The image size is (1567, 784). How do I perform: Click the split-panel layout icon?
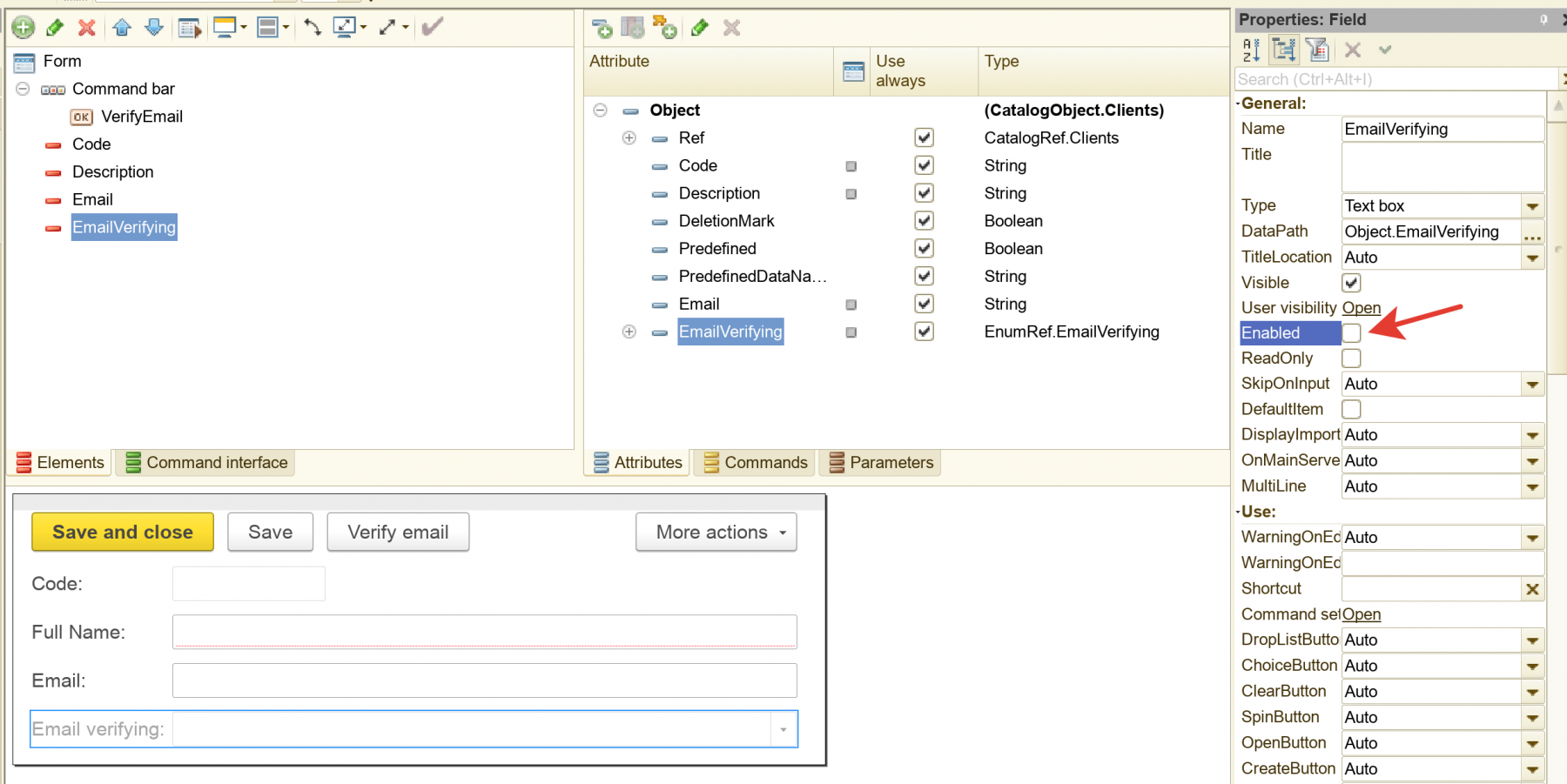pyautogui.click(x=268, y=28)
